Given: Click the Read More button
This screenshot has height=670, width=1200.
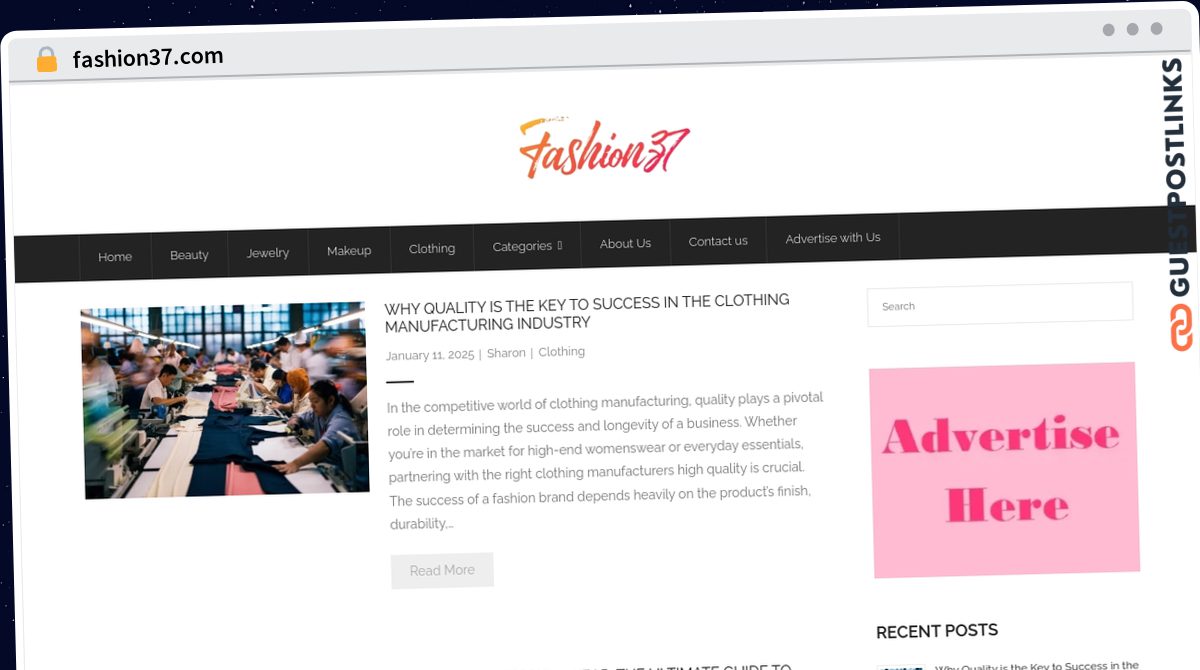Looking at the screenshot, I should (x=442, y=570).
